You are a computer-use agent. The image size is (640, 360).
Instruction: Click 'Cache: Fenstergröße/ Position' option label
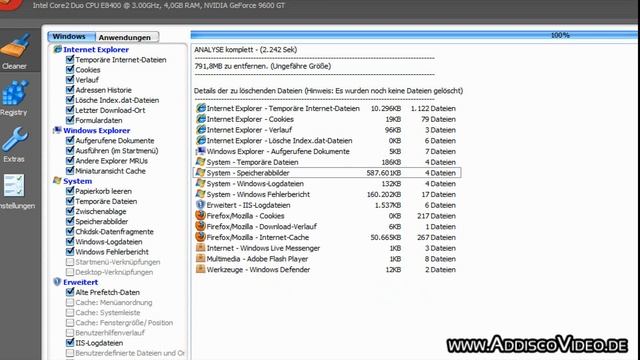pyautogui.click(x=124, y=322)
